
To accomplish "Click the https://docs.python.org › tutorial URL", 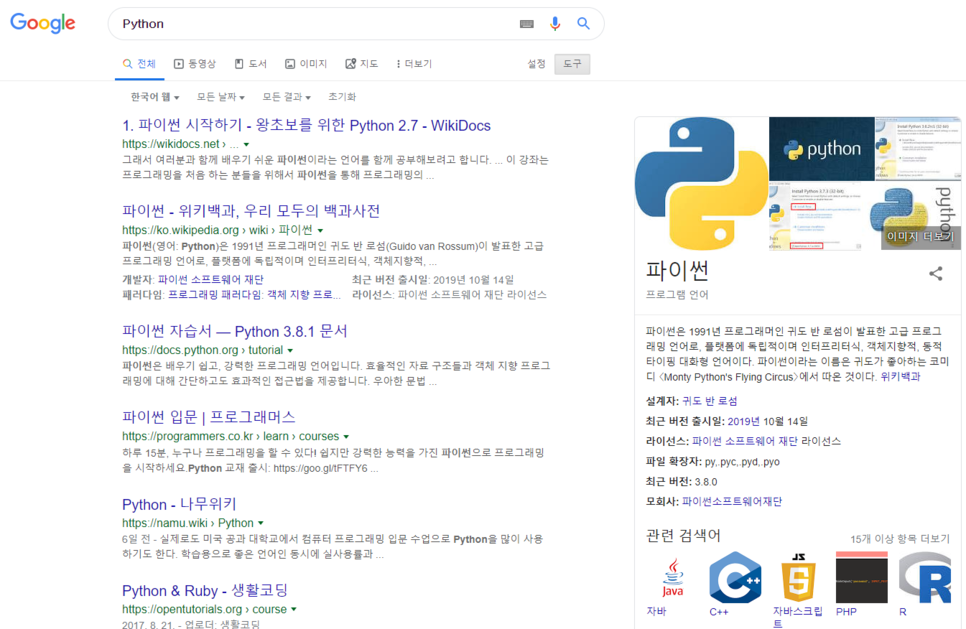I will [x=203, y=351].
